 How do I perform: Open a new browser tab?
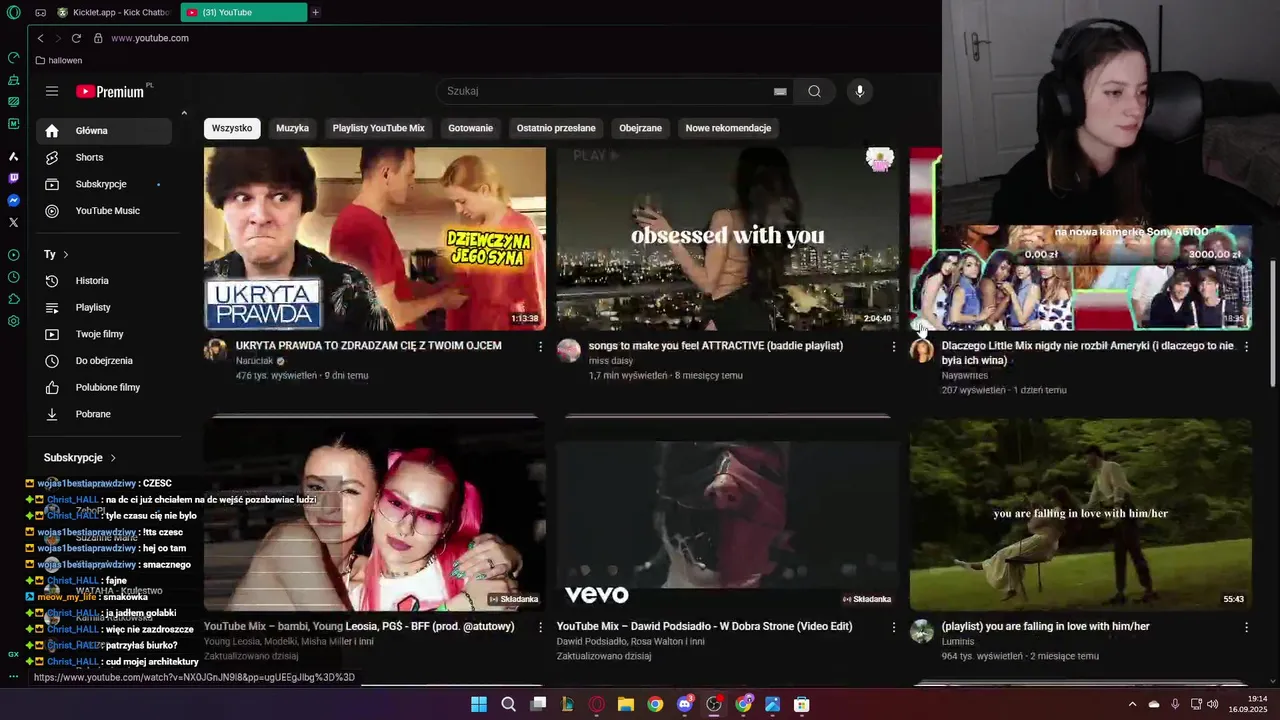[315, 13]
